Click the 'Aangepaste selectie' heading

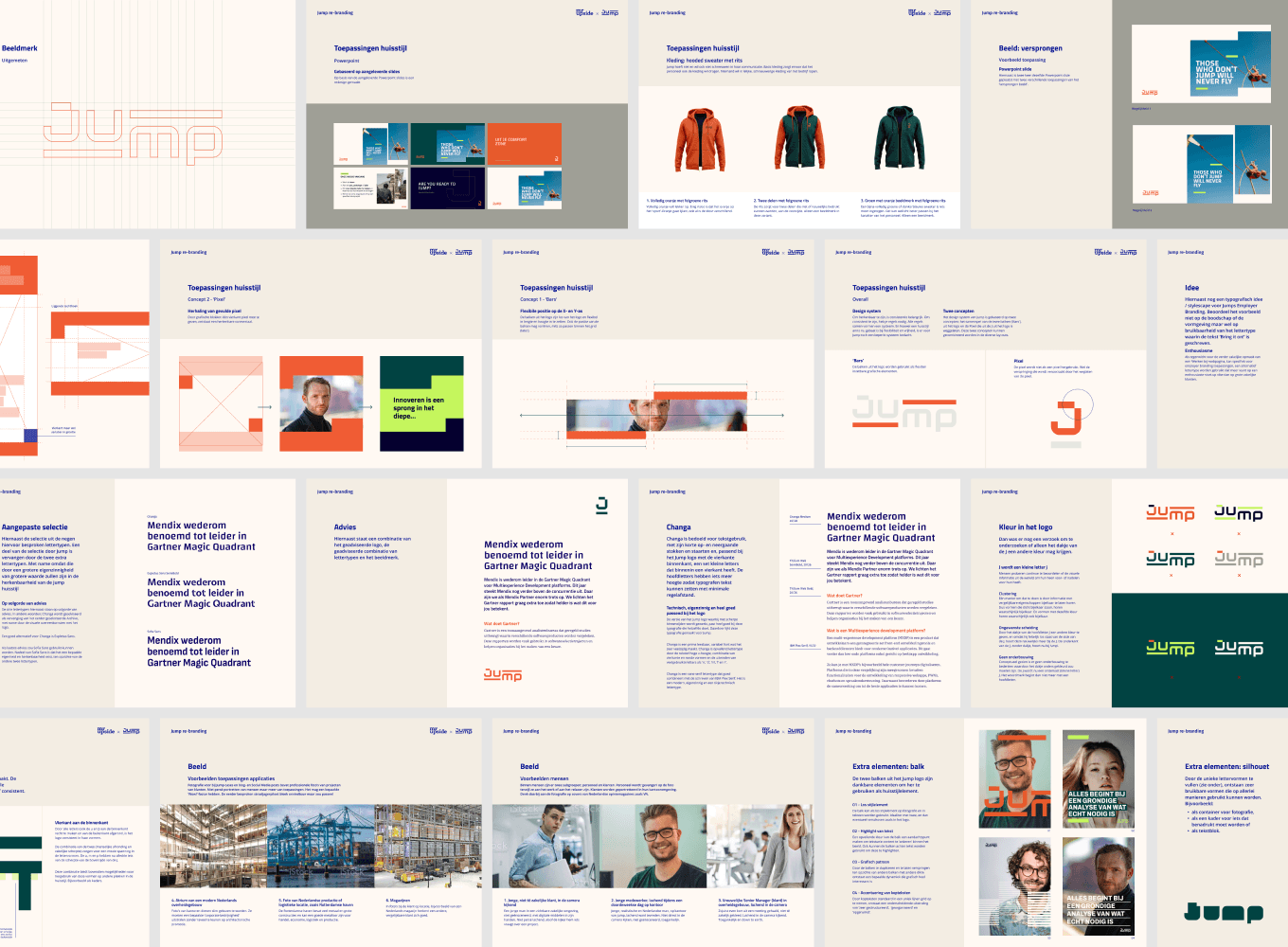coord(35,527)
